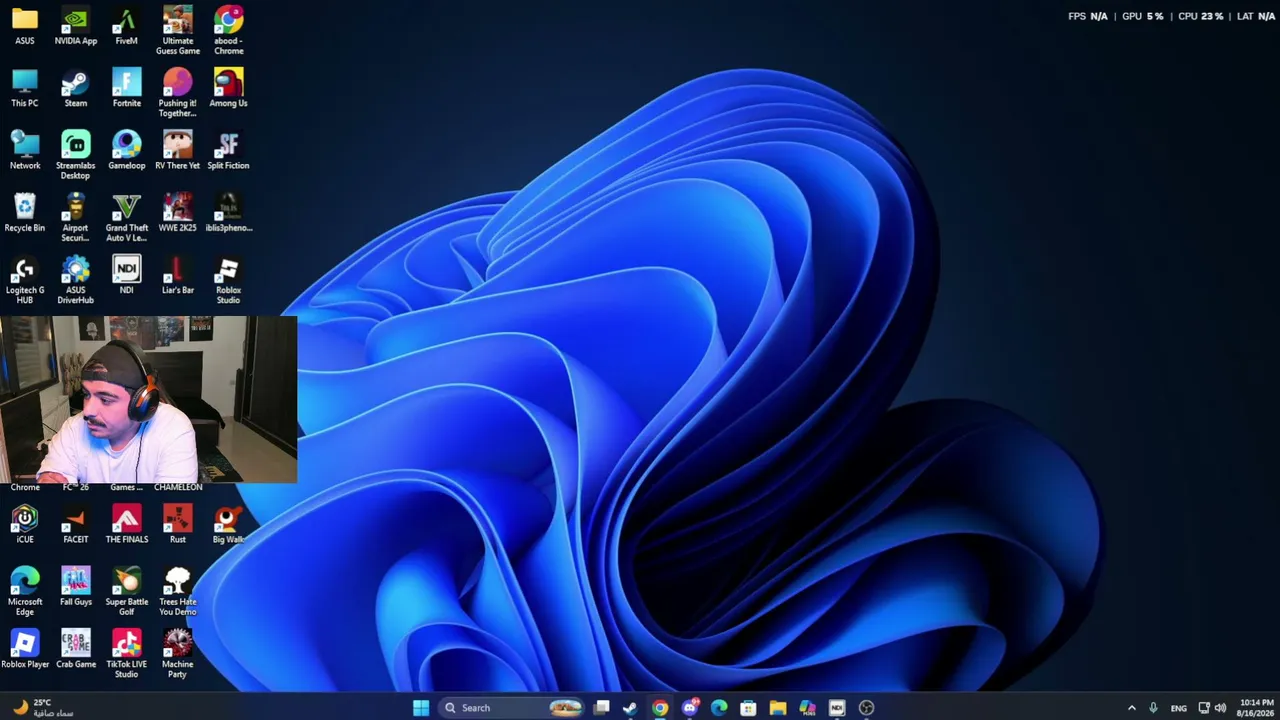Screen dimensions: 1280x720
Task: Select the Microsoft Edge desktop shortcut
Action: [x=25, y=591]
